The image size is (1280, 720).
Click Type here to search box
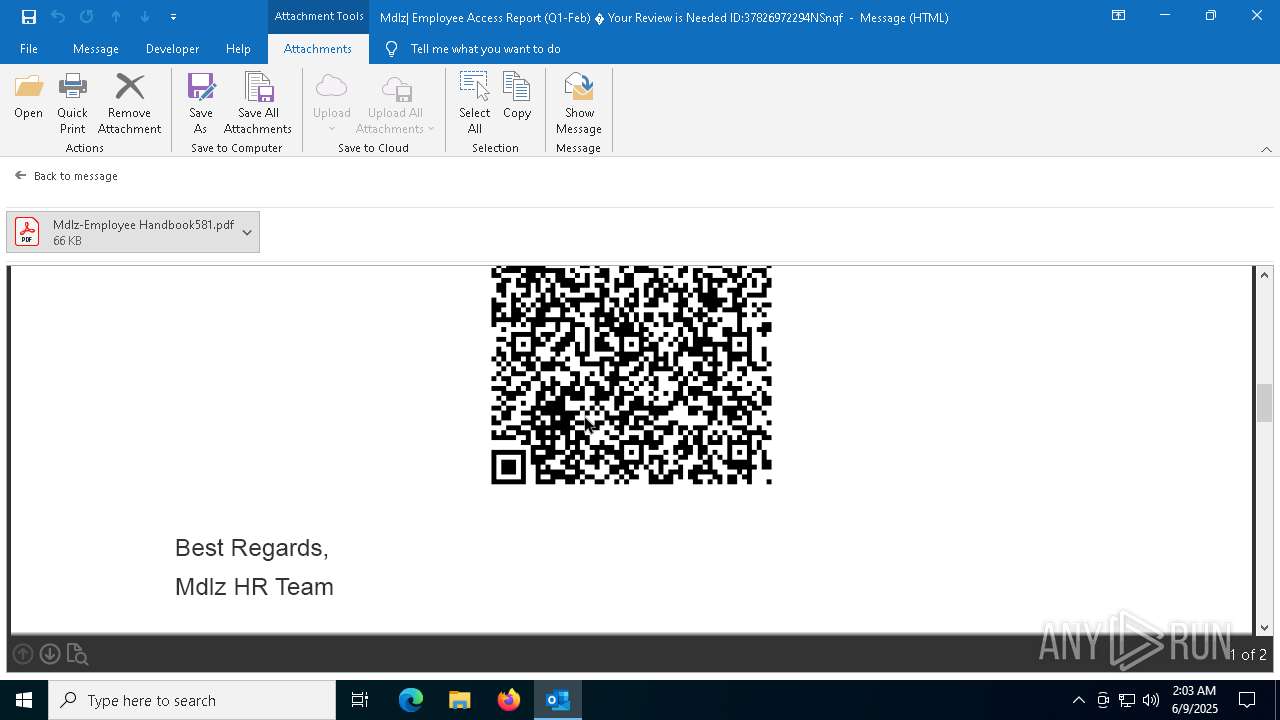pyautogui.click(x=192, y=700)
